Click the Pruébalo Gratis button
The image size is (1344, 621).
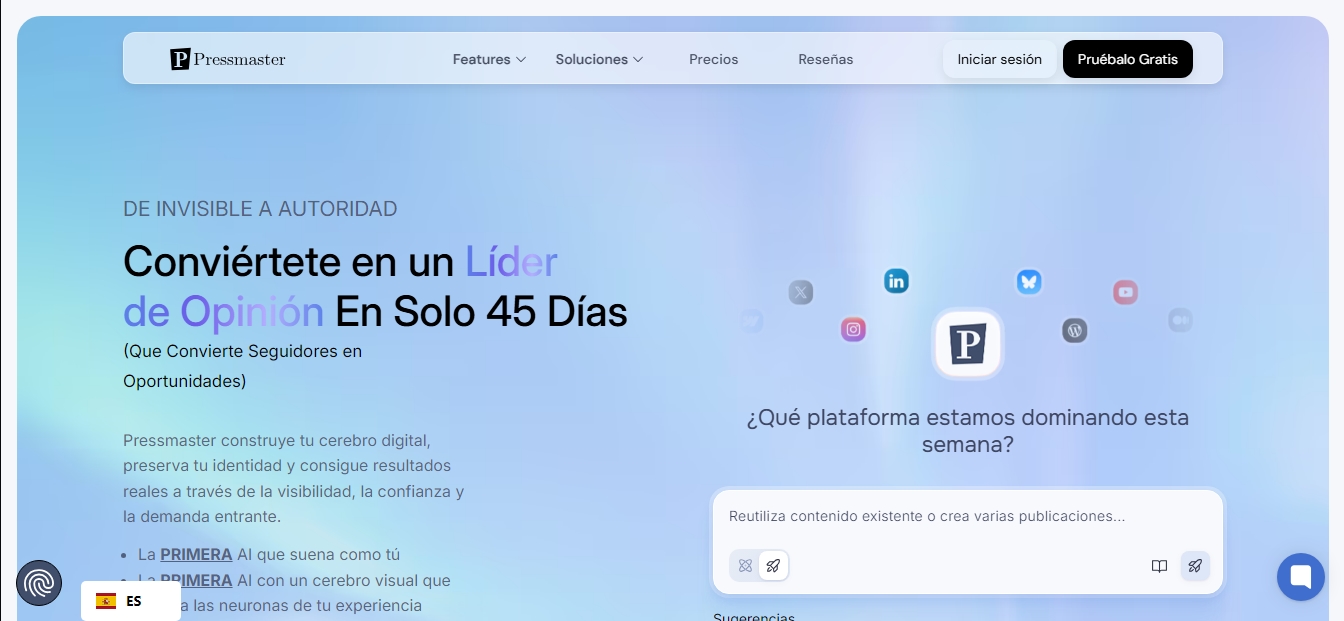[x=1127, y=59]
